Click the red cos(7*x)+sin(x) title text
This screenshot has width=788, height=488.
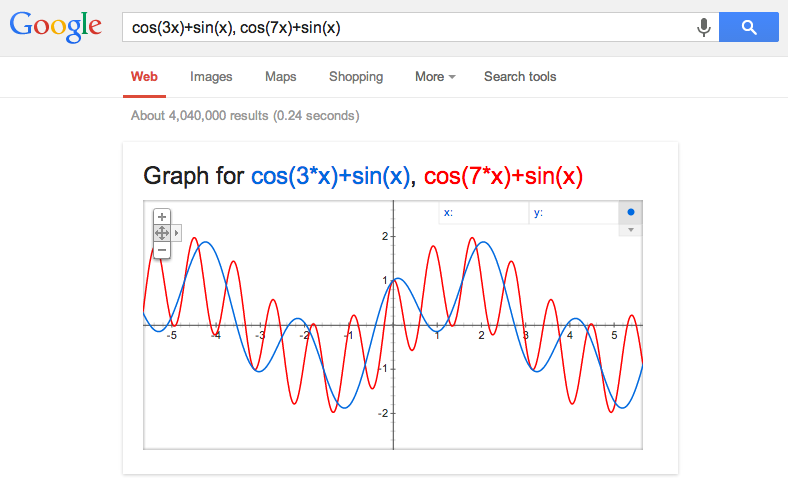point(503,177)
